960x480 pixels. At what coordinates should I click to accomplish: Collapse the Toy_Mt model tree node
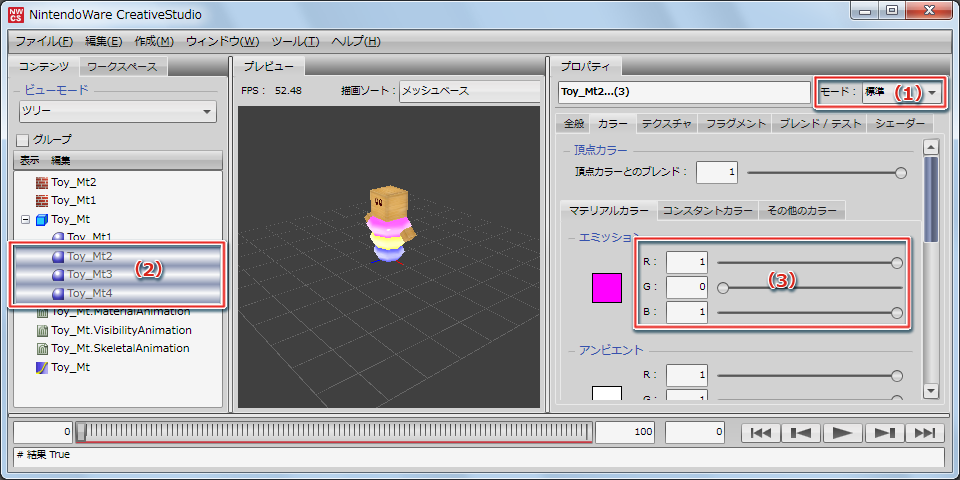[24, 219]
